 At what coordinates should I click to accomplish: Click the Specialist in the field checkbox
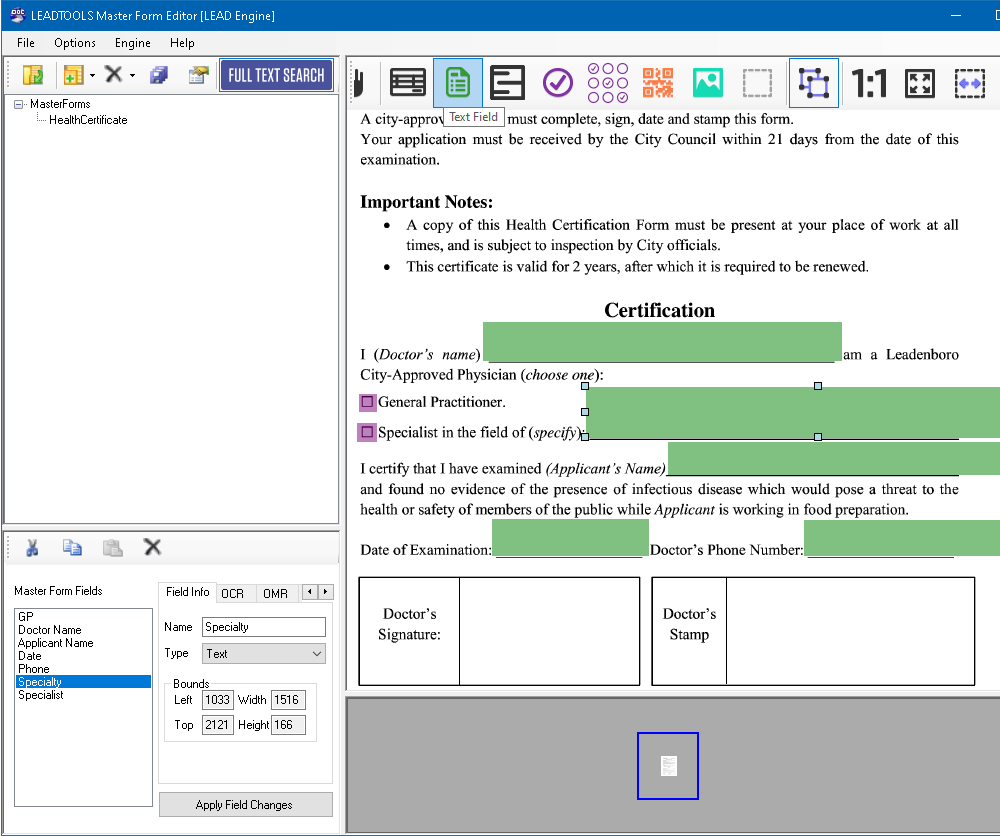(367, 432)
